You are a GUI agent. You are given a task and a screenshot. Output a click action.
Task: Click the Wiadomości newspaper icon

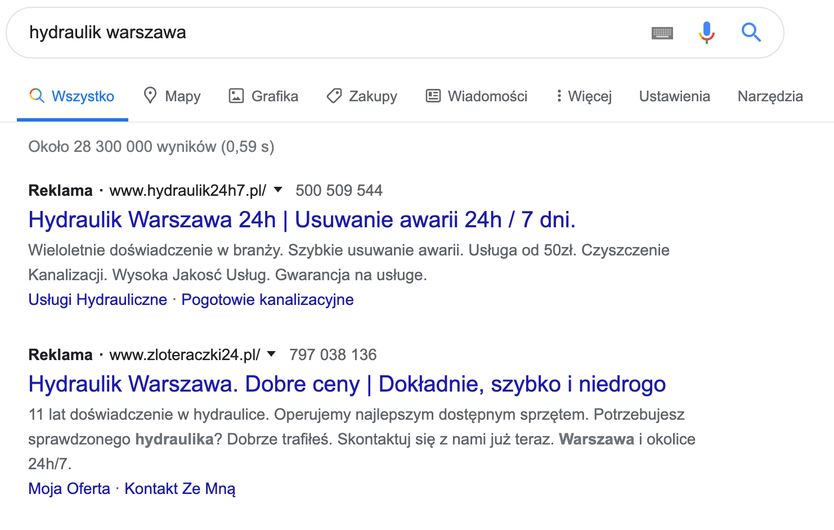coord(433,96)
